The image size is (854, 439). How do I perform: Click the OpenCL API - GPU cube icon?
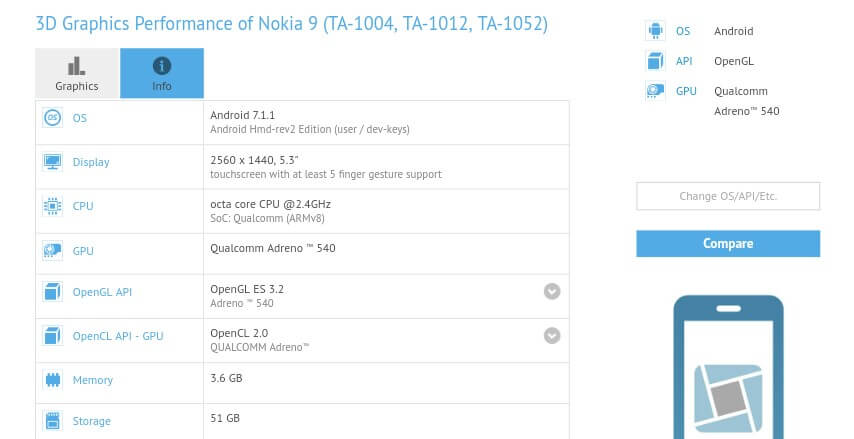point(52,336)
